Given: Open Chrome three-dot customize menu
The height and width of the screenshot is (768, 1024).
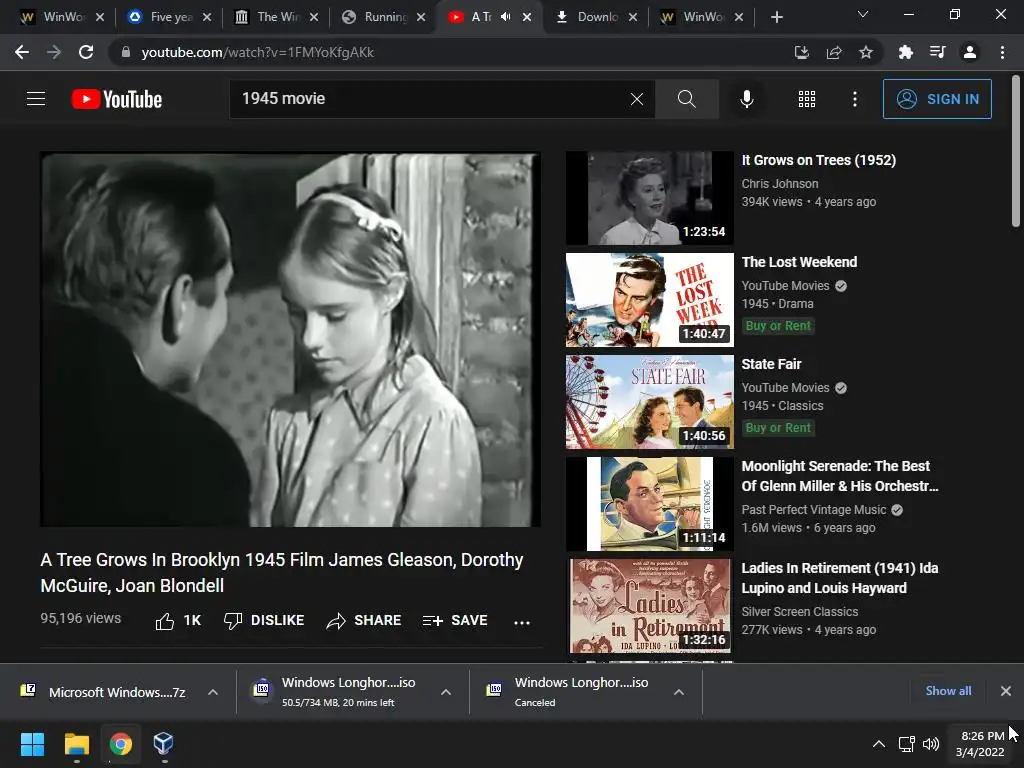Looking at the screenshot, I should 1002,52.
